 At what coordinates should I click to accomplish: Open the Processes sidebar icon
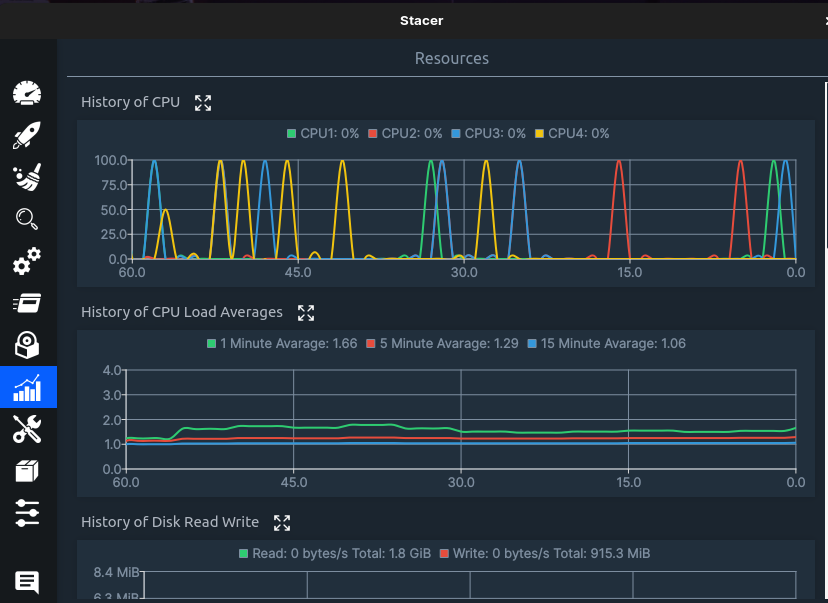coord(27,303)
